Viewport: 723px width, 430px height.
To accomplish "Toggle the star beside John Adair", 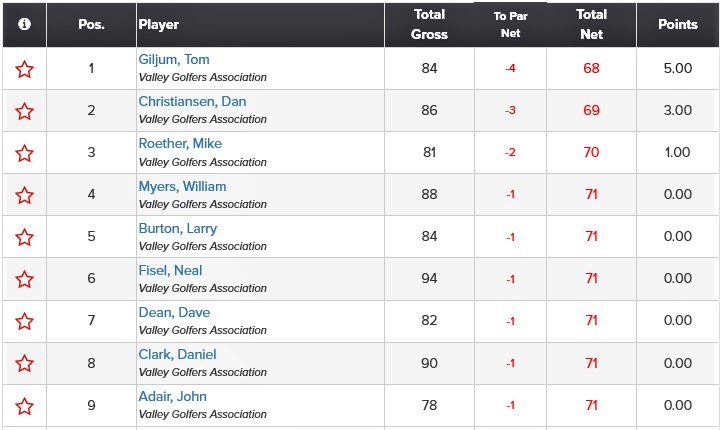I will [24, 406].
